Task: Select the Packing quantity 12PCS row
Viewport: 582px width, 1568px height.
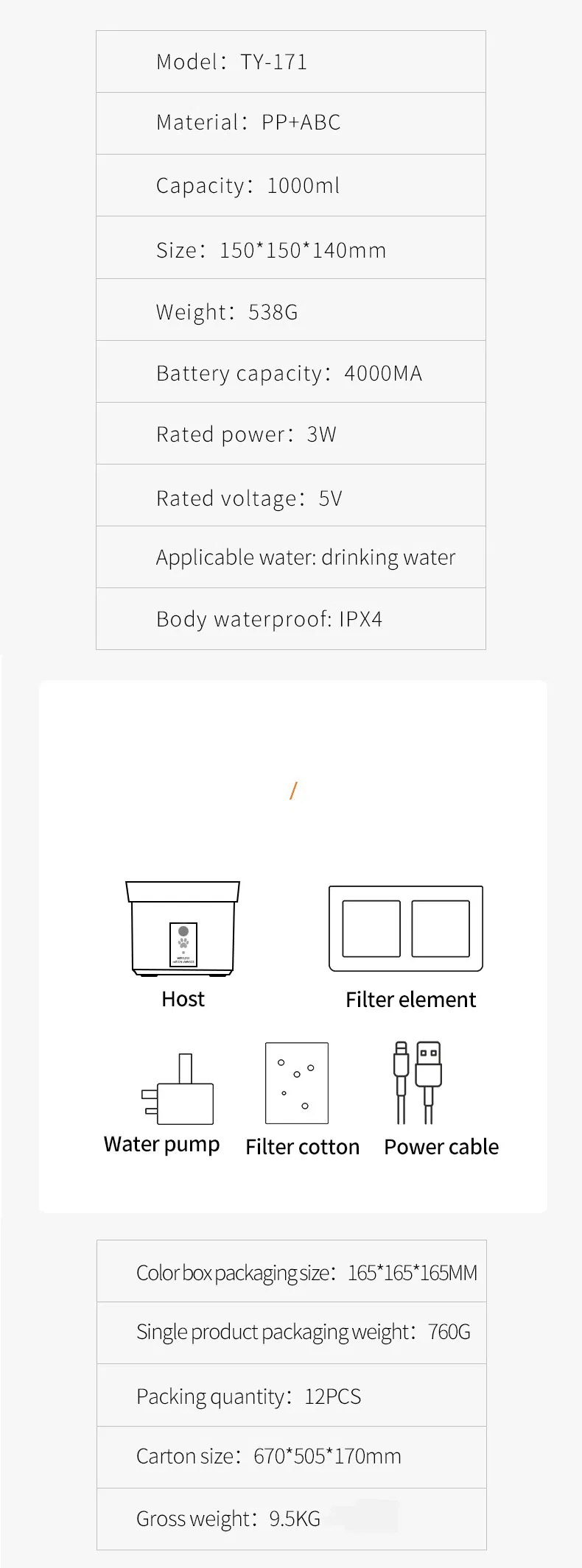Action: [292, 1396]
